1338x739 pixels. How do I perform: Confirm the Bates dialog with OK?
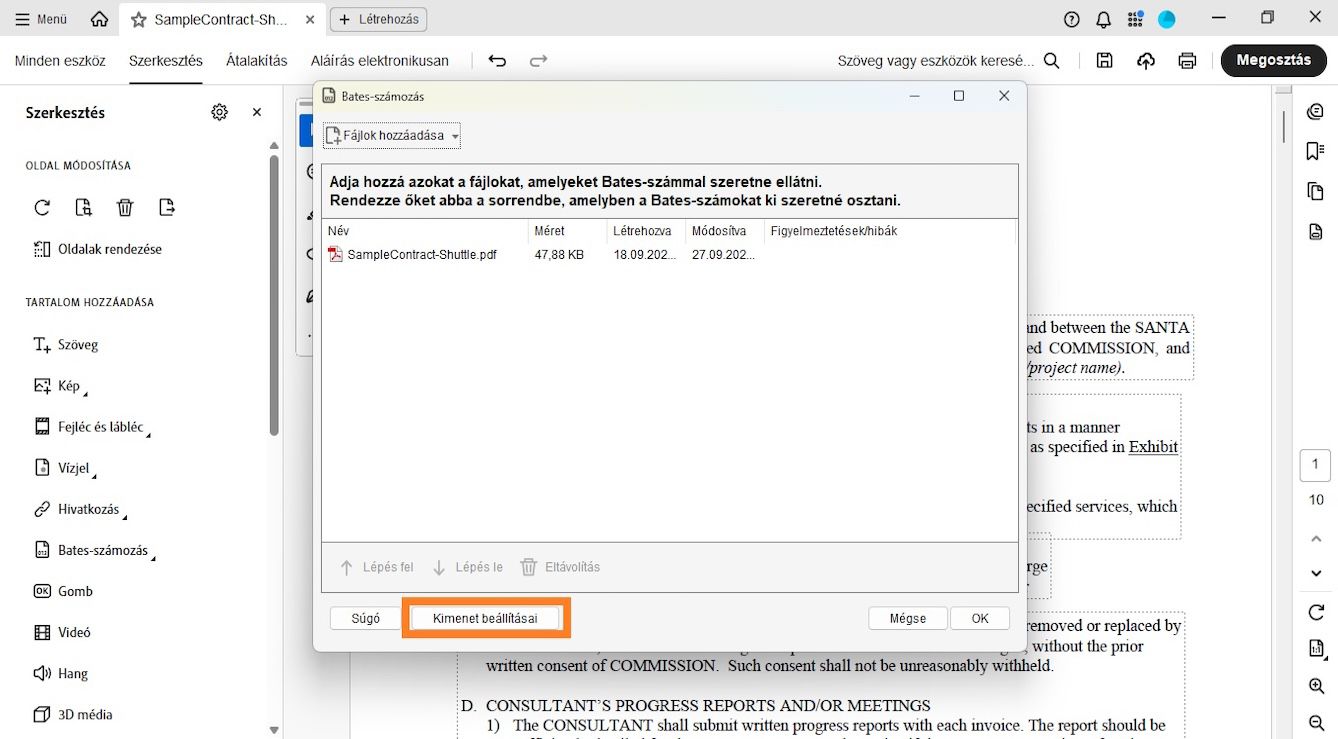pos(980,619)
